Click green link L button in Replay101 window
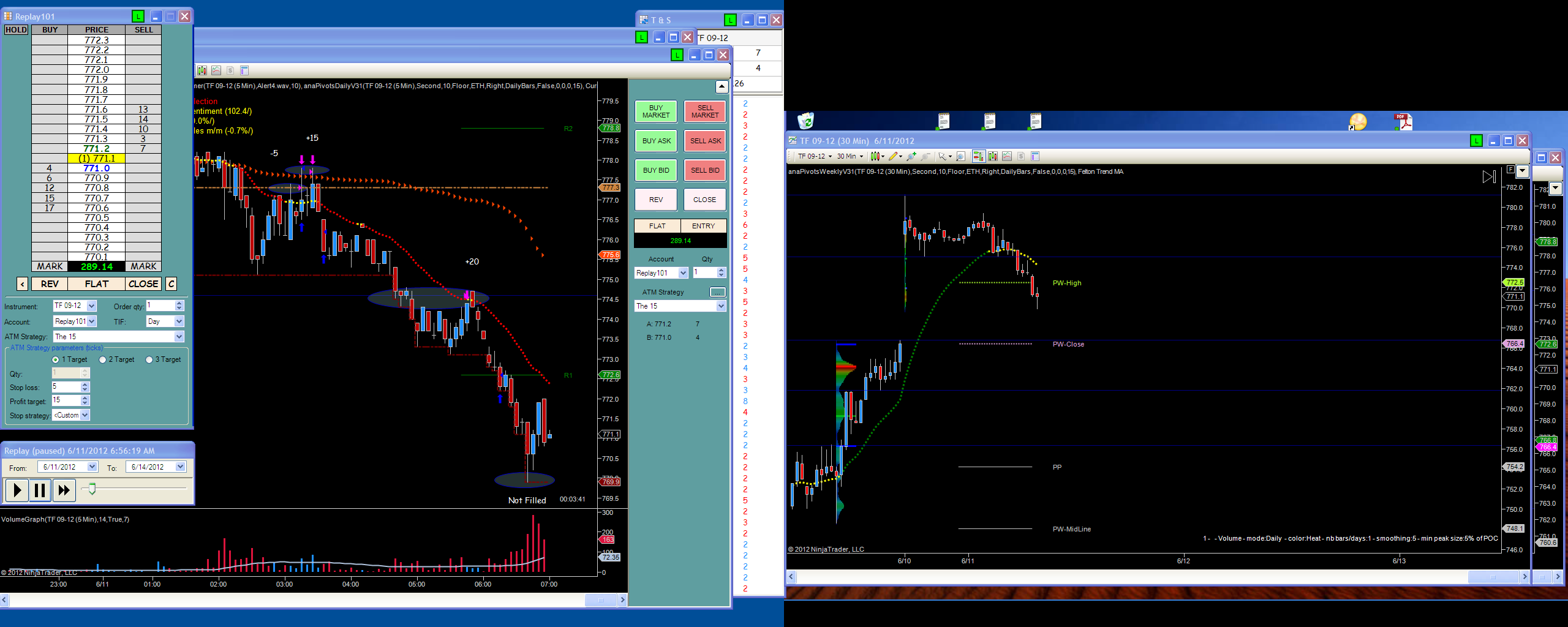This screenshot has width=1568, height=627. pyautogui.click(x=138, y=17)
